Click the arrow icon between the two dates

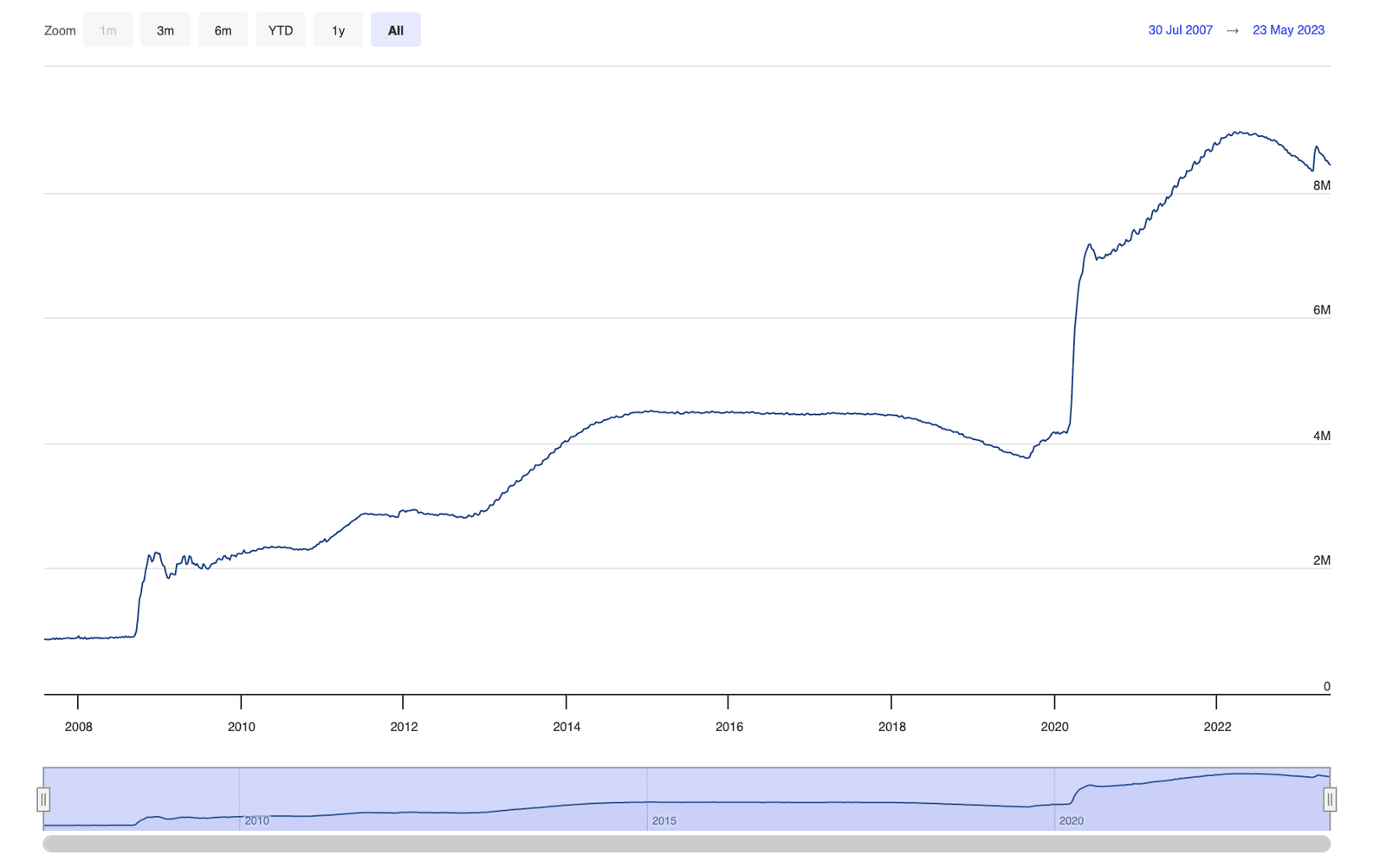[1233, 29]
